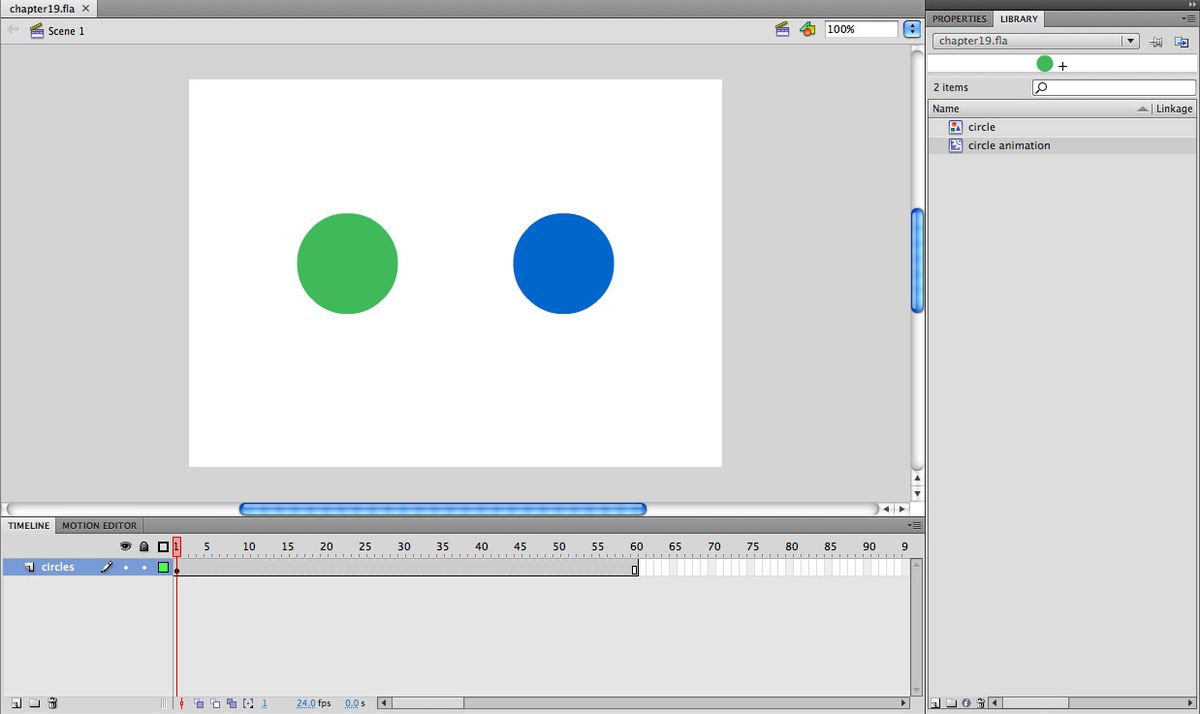
Task: Click the library Properties info icon
Action: tap(966, 703)
